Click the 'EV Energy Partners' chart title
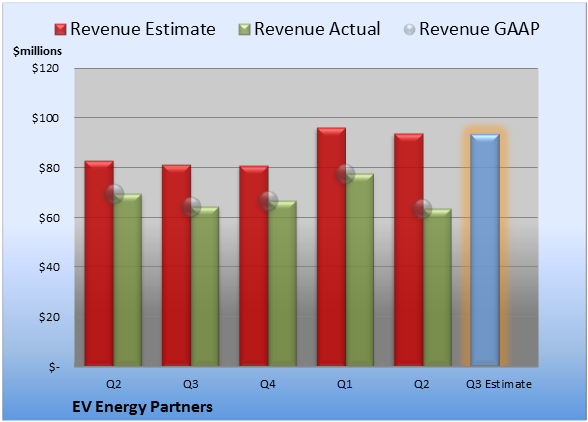Viewport: 588px width, 422px height. [x=142, y=407]
